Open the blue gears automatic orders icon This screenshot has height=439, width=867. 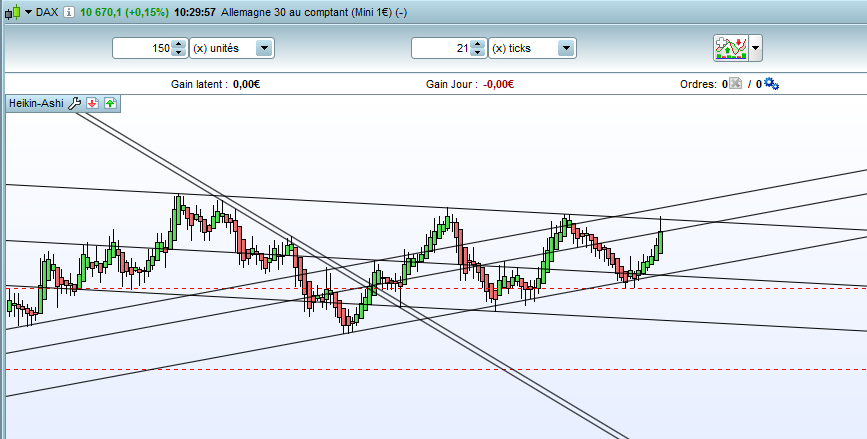[771, 84]
